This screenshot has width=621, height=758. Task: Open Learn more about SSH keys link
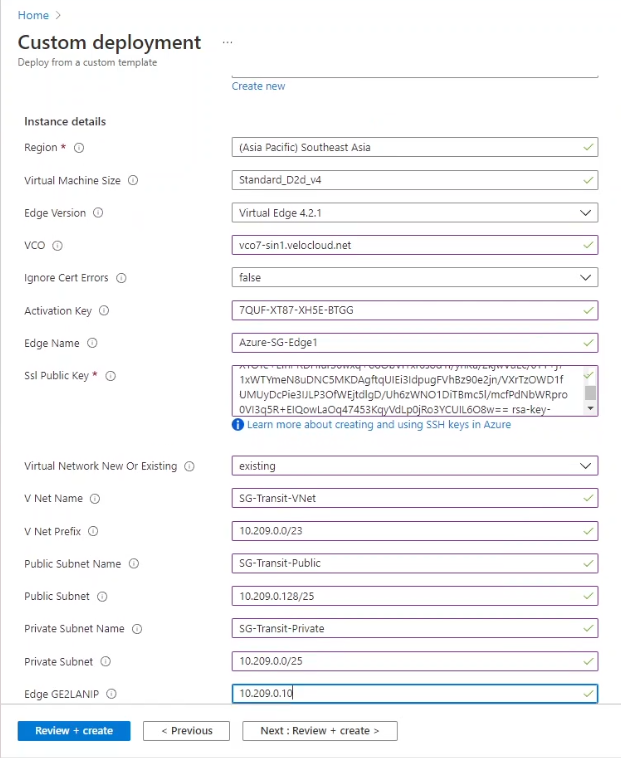coord(379,424)
